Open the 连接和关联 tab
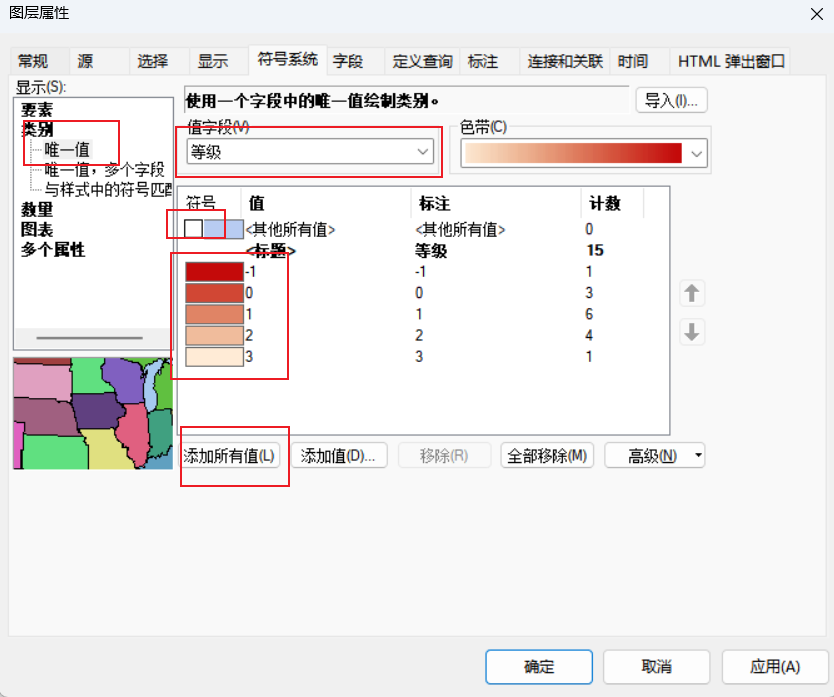This screenshot has height=697, width=834. click(565, 61)
